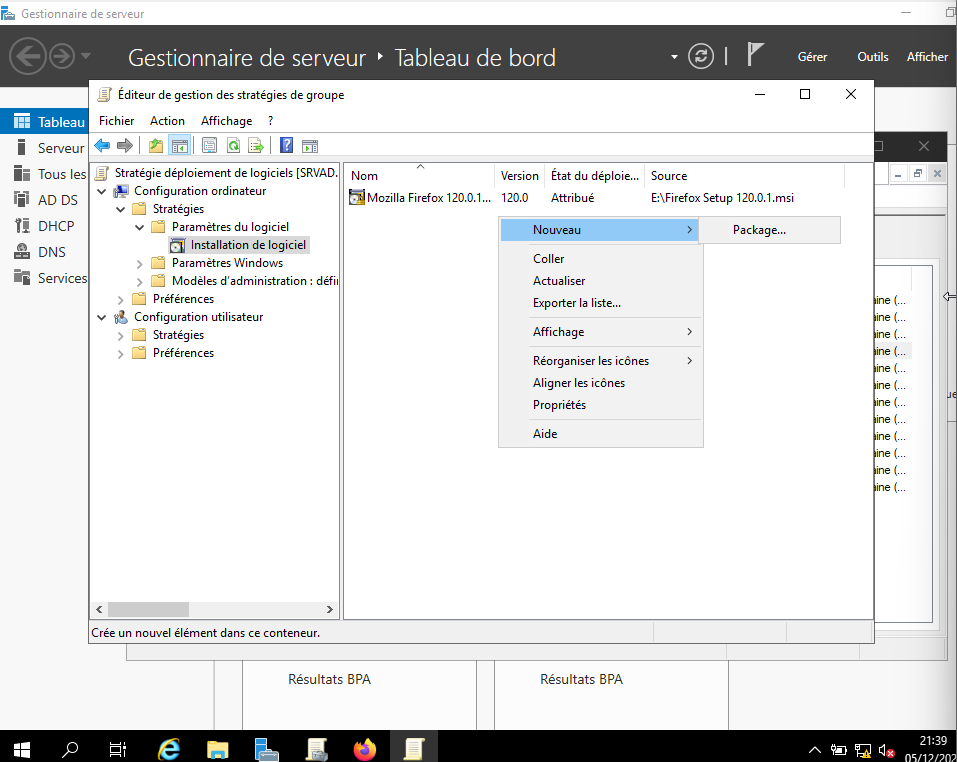Click the green Refresh toolbar icon
Viewport: 957px width, 762px height.
233,146
